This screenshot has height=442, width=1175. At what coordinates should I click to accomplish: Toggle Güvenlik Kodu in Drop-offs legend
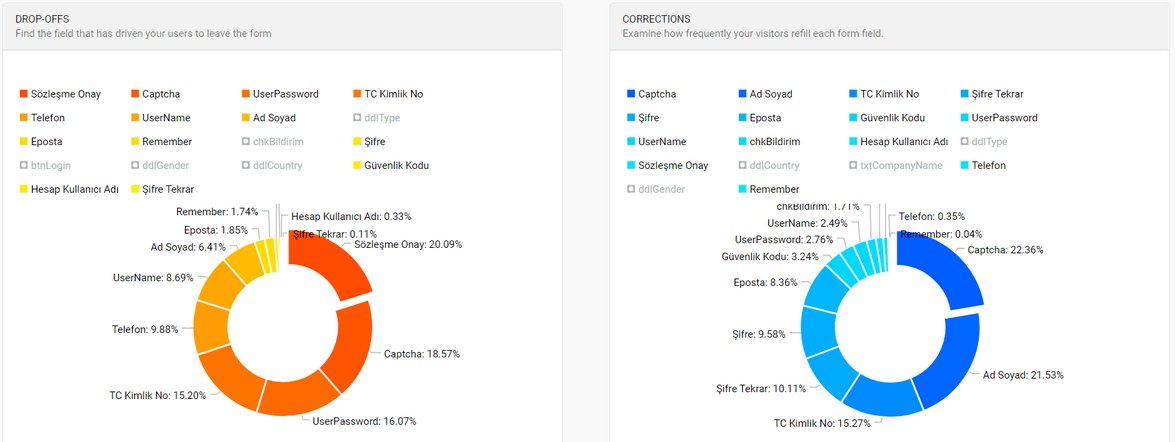(396, 165)
